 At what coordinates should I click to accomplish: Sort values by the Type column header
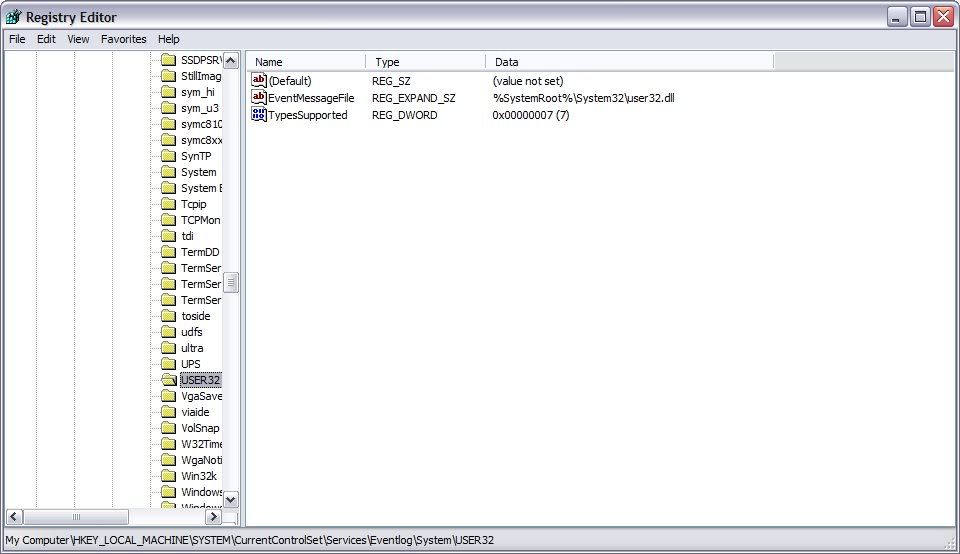426,62
